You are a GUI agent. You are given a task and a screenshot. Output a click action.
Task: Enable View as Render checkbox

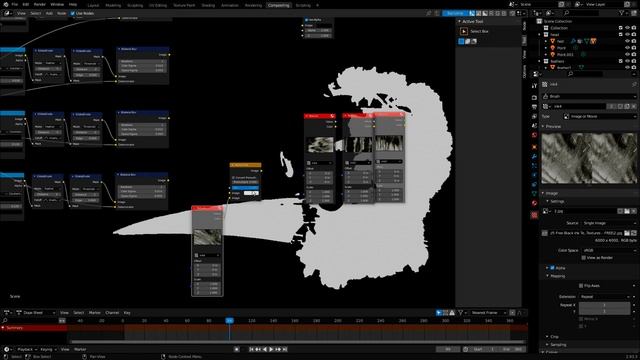tap(584, 258)
